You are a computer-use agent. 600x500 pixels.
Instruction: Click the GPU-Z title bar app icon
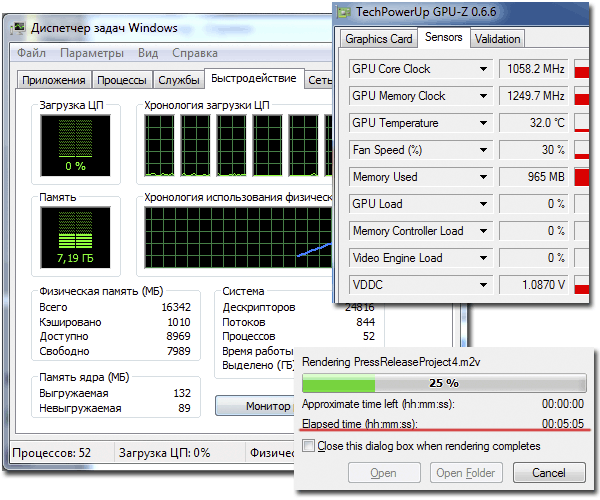pyautogui.click(x=344, y=12)
